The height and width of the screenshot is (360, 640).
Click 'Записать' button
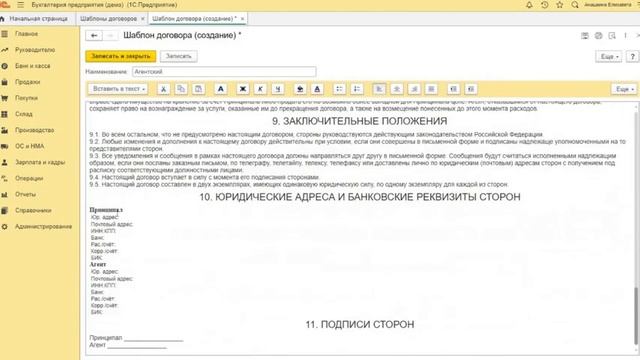click(x=178, y=56)
